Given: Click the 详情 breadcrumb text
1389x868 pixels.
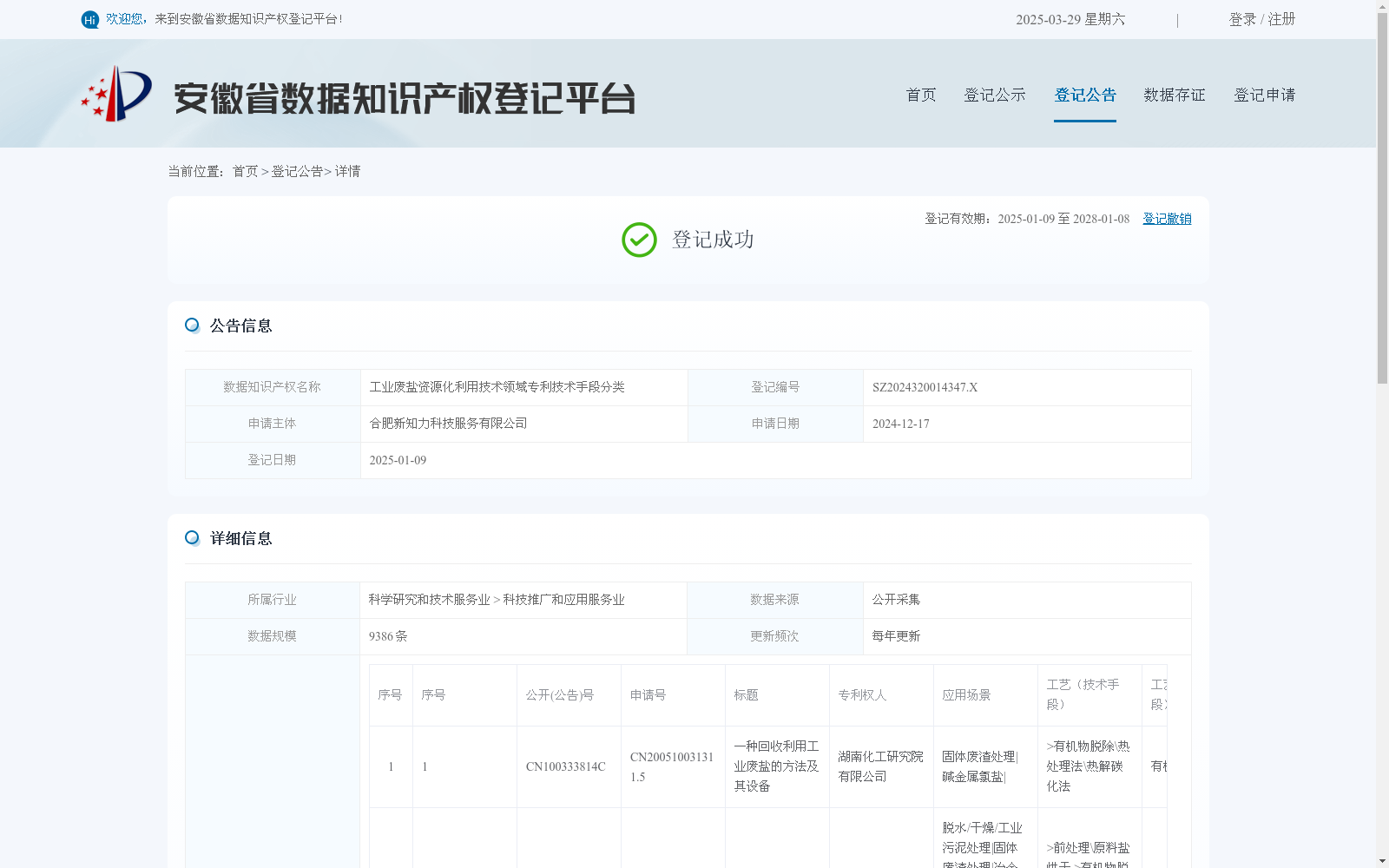Looking at the screenshot, I should click(347, 171).
